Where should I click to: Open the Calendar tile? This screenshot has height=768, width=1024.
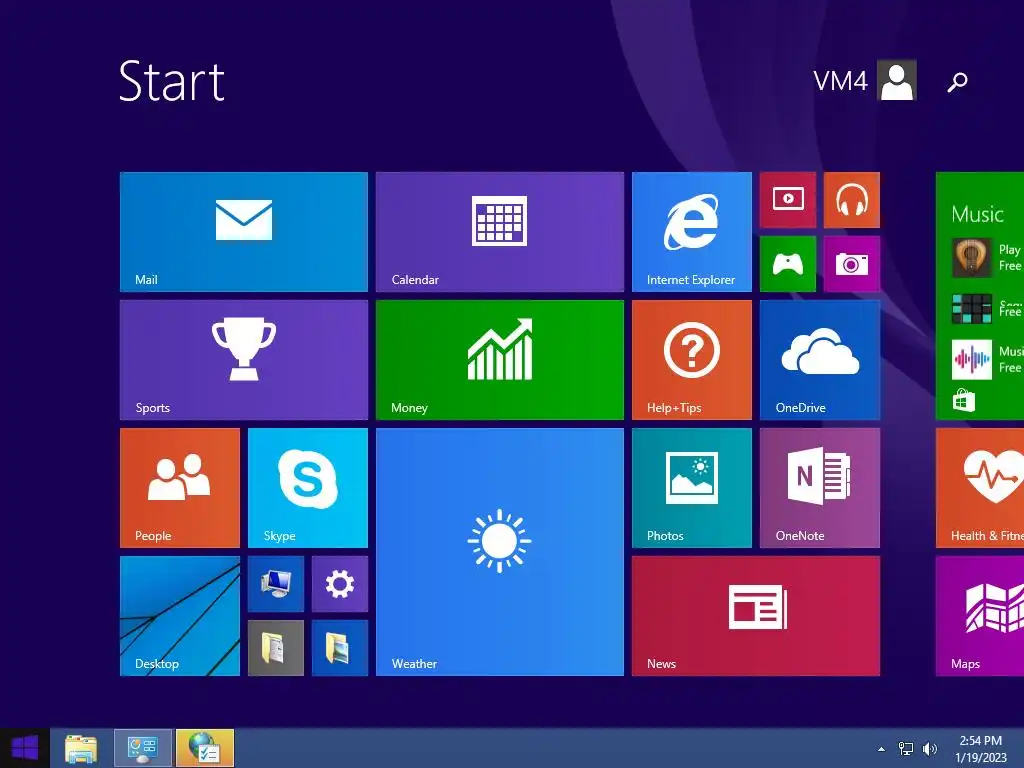500,232
